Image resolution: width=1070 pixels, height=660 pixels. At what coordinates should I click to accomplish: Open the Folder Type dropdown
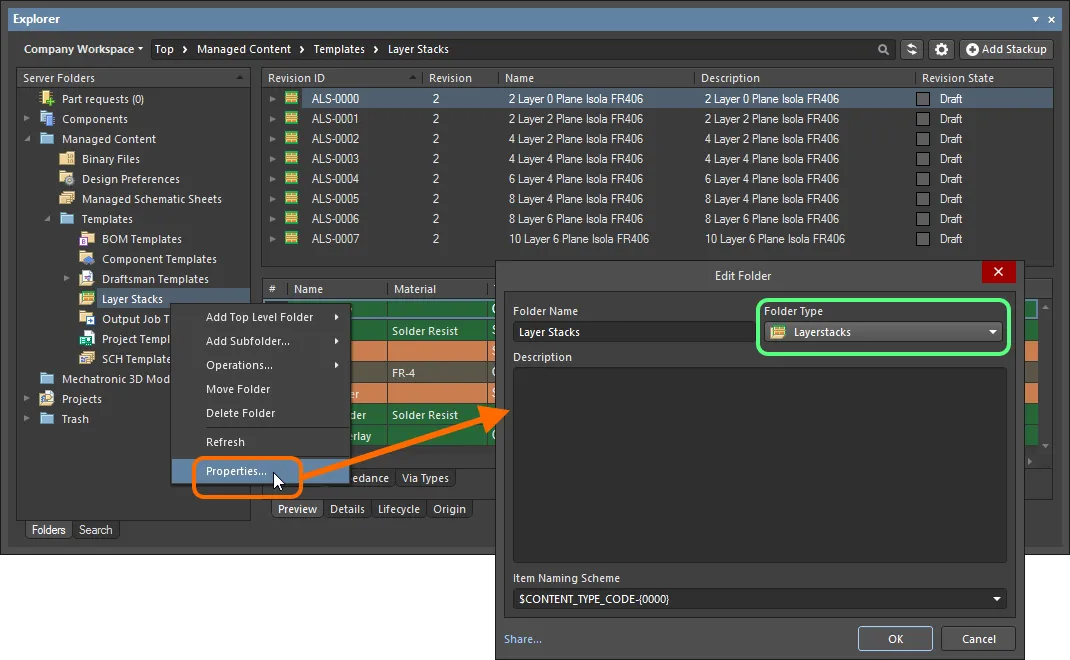tap(883, 332)
